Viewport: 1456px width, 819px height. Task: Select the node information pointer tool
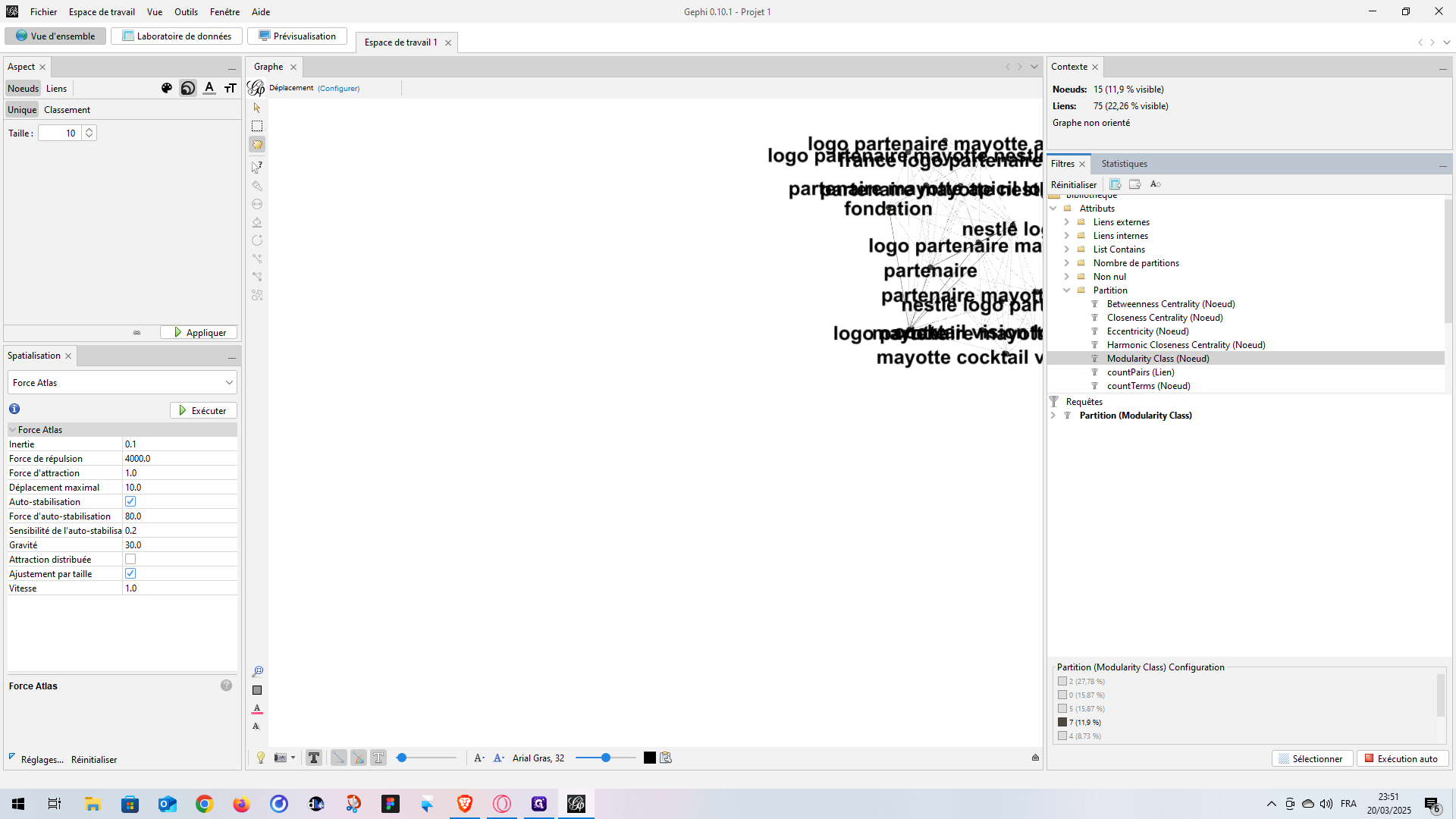pyautogui.click(x=257, y=167)
